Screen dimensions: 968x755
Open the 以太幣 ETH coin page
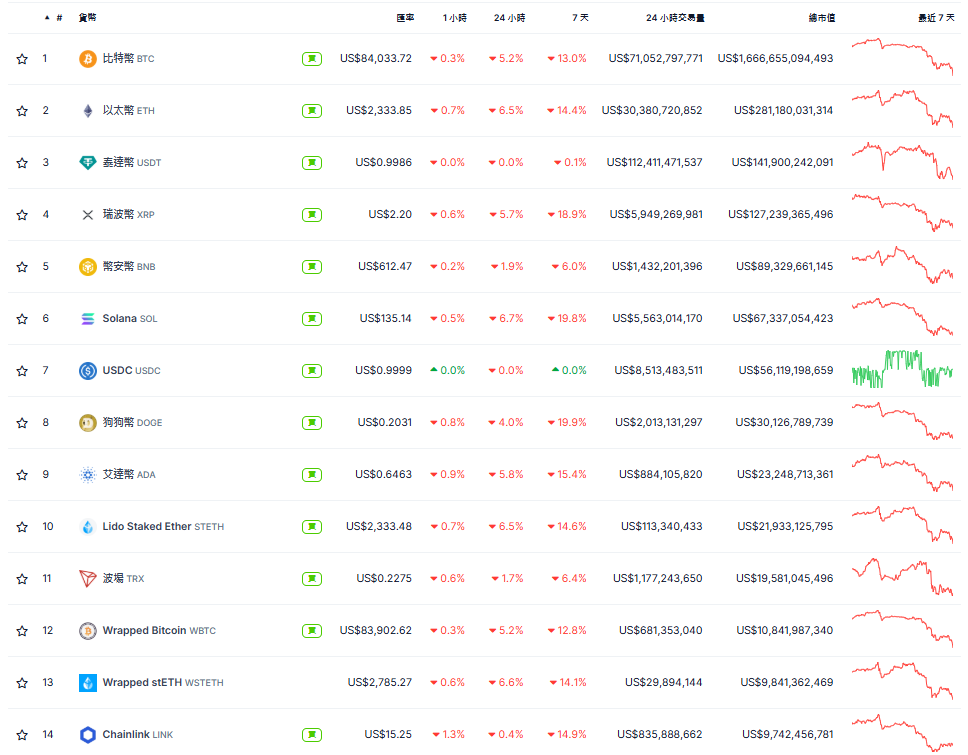click(128, 111)
